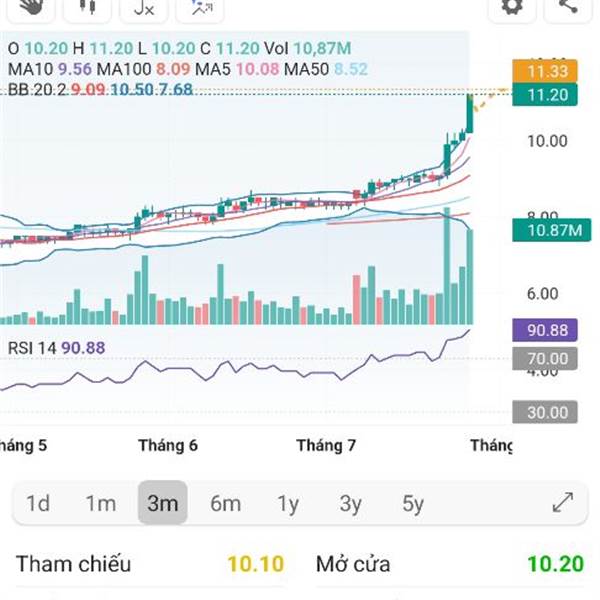This screenshot has height=600, width=600.
Task: Choose the 6m timeframe
Action: [x=225, y=503]
